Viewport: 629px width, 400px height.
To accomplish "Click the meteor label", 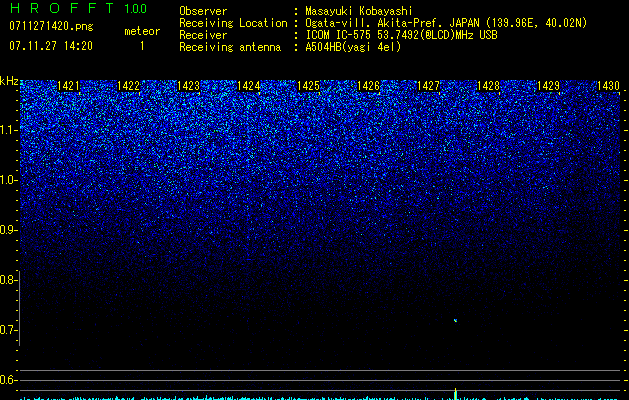I will coord(142,31).
